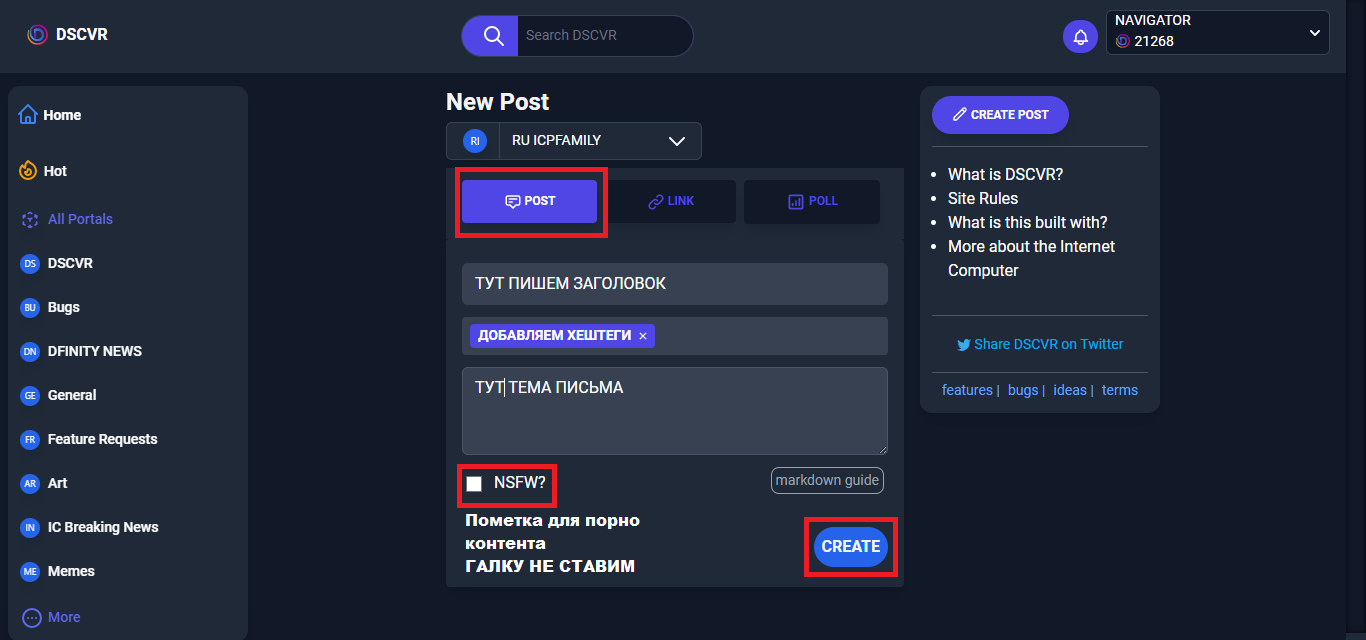
Task: Expand More portals in sidebar
Action: pyautogui.click(x=32, y=617)
